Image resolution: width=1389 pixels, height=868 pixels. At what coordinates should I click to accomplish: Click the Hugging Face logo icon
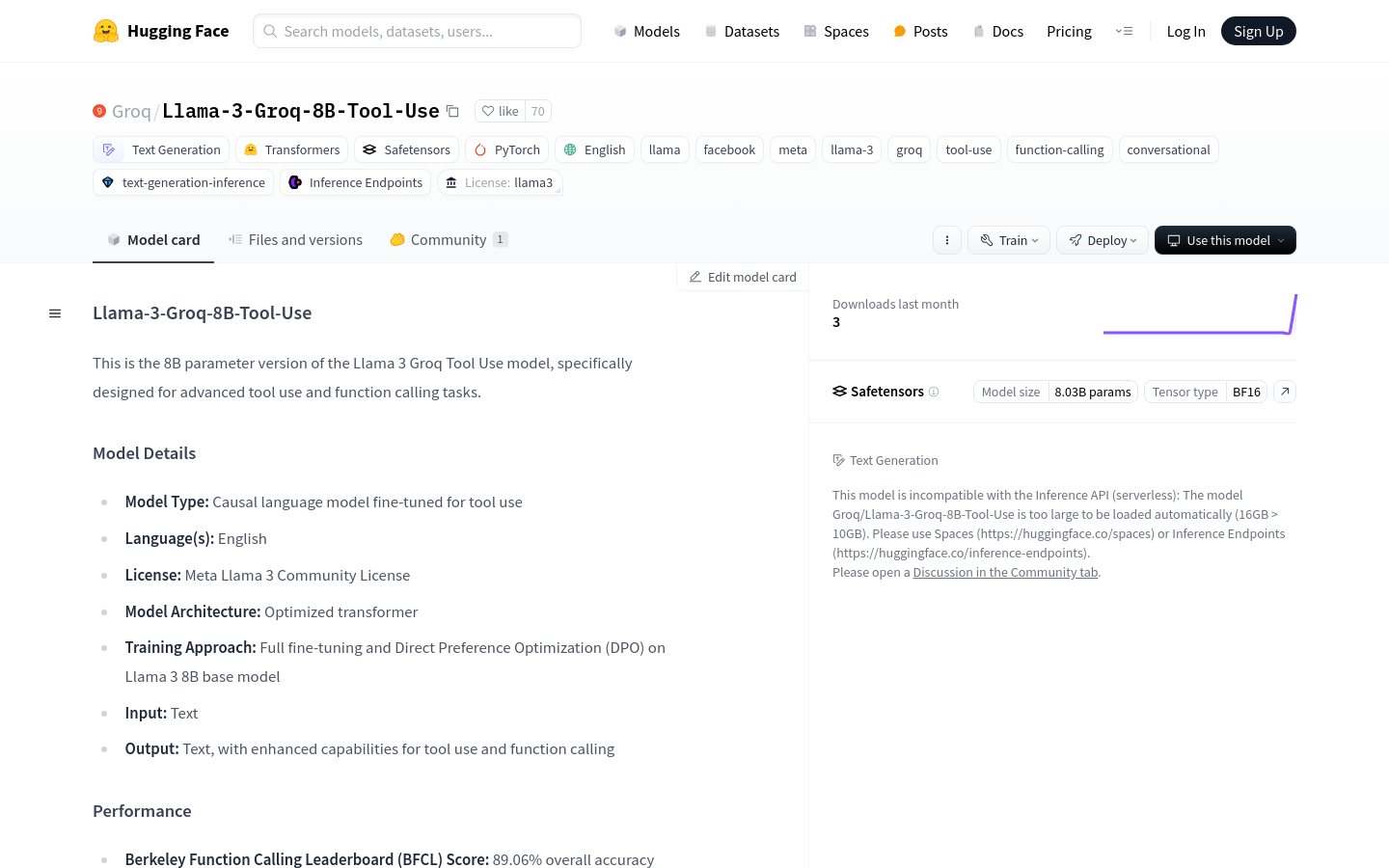[x=106, y=31]
